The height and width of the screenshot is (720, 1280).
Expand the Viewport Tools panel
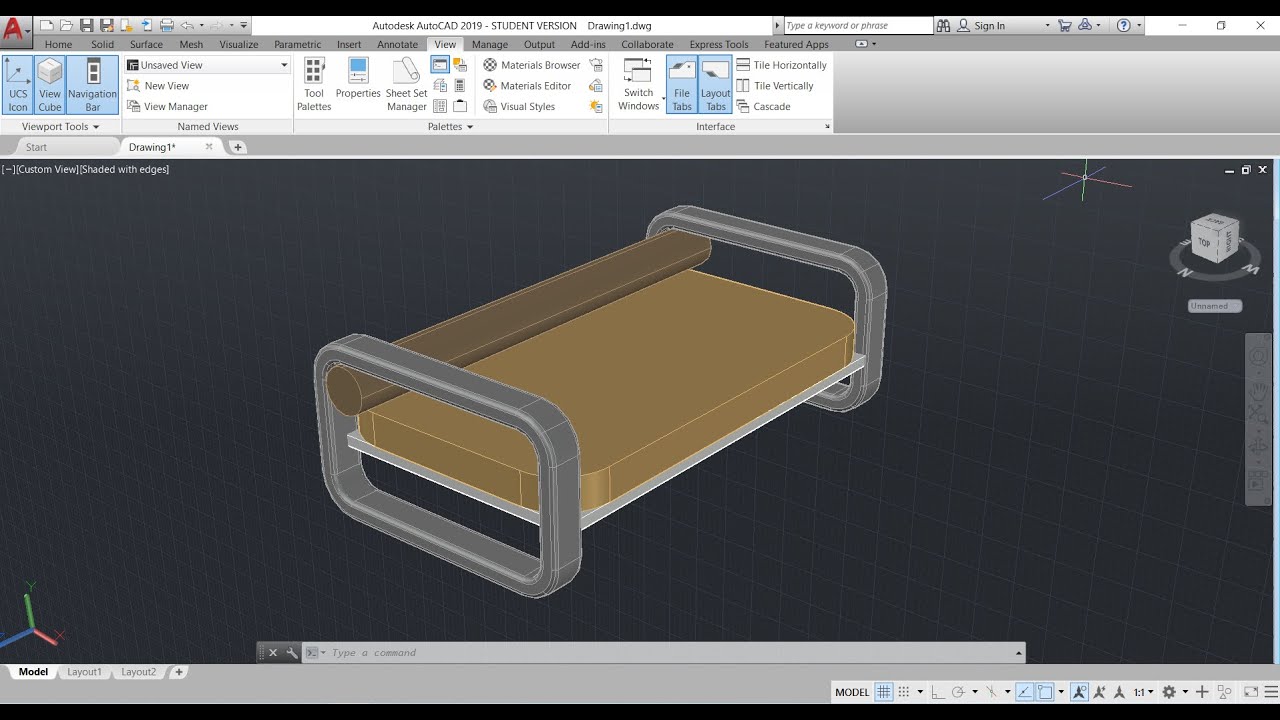[60, 127]
